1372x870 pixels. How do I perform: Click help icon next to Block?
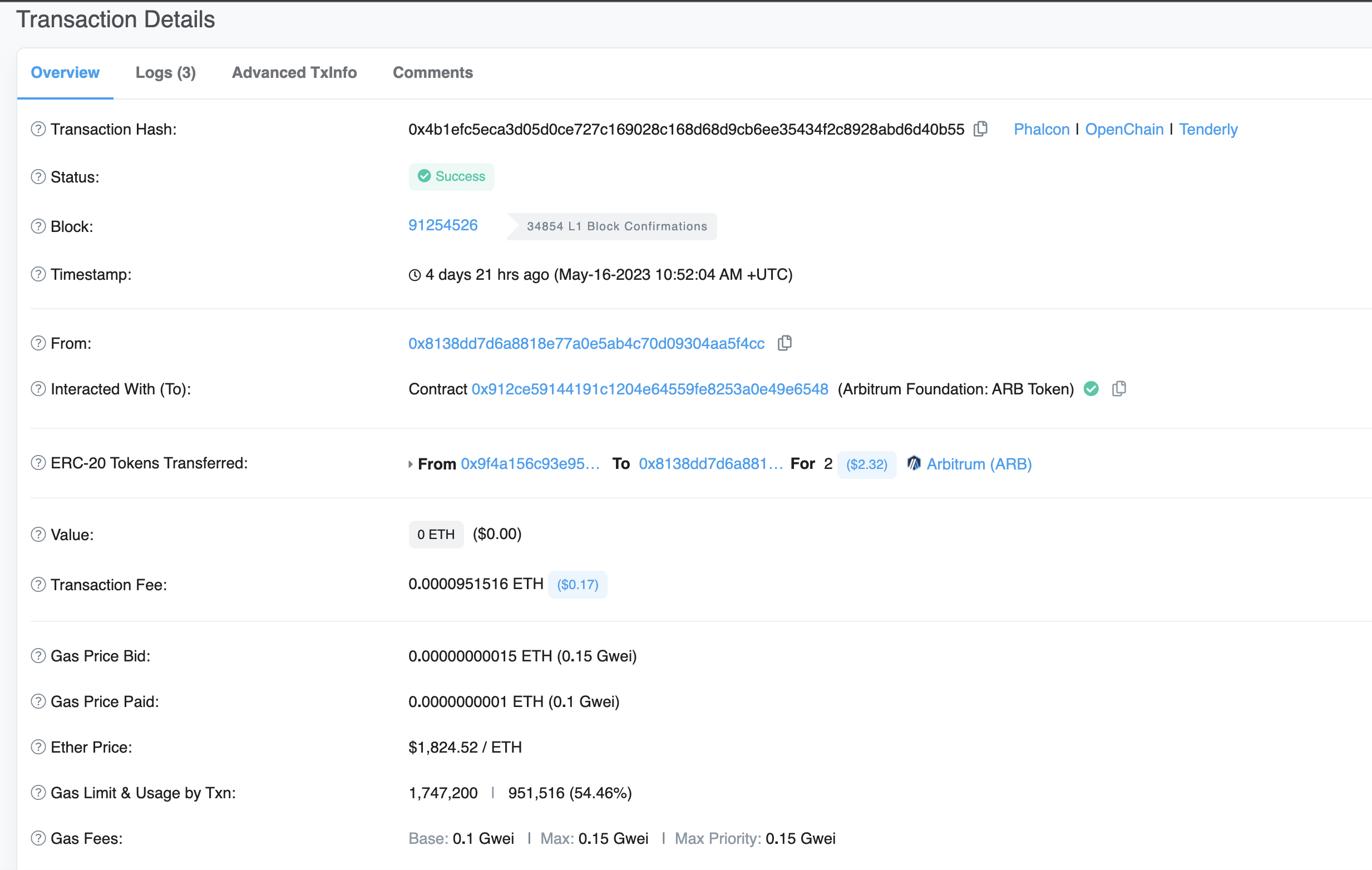(38, 226)
